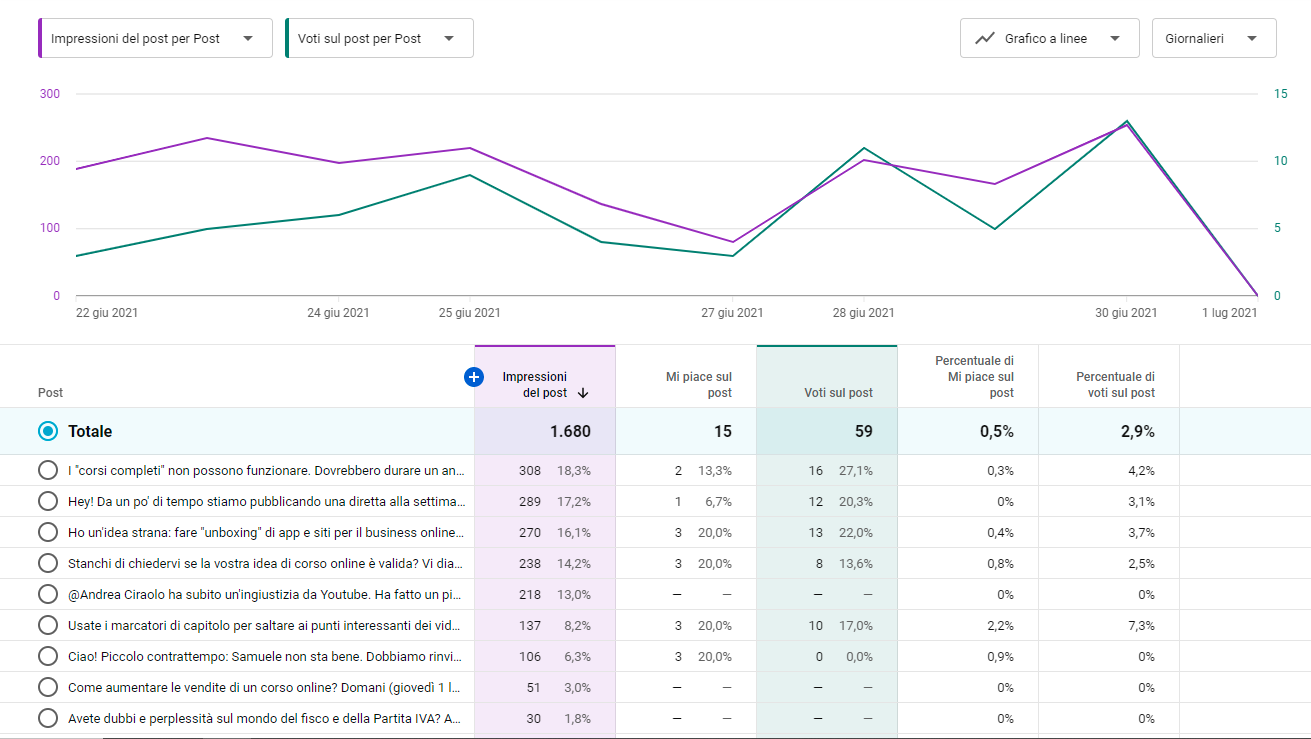Click chart axis date '1 lug 2021'
1311x739 pixels.
point(1229,313)
